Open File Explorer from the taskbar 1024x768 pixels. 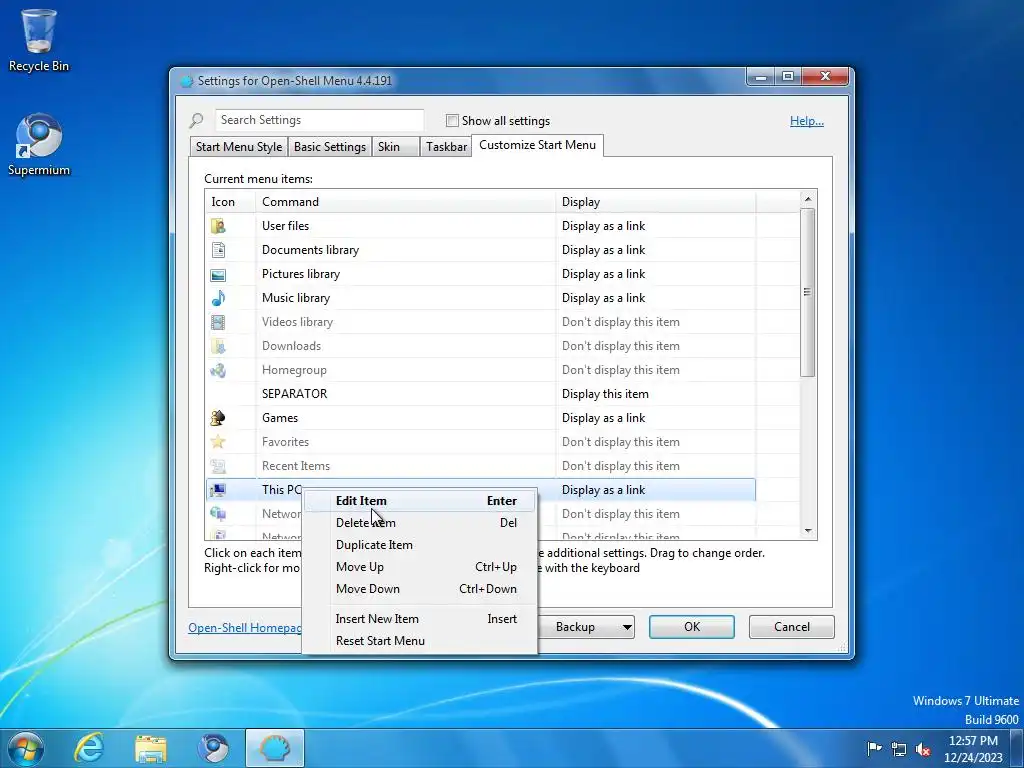(x=151, y=748)
